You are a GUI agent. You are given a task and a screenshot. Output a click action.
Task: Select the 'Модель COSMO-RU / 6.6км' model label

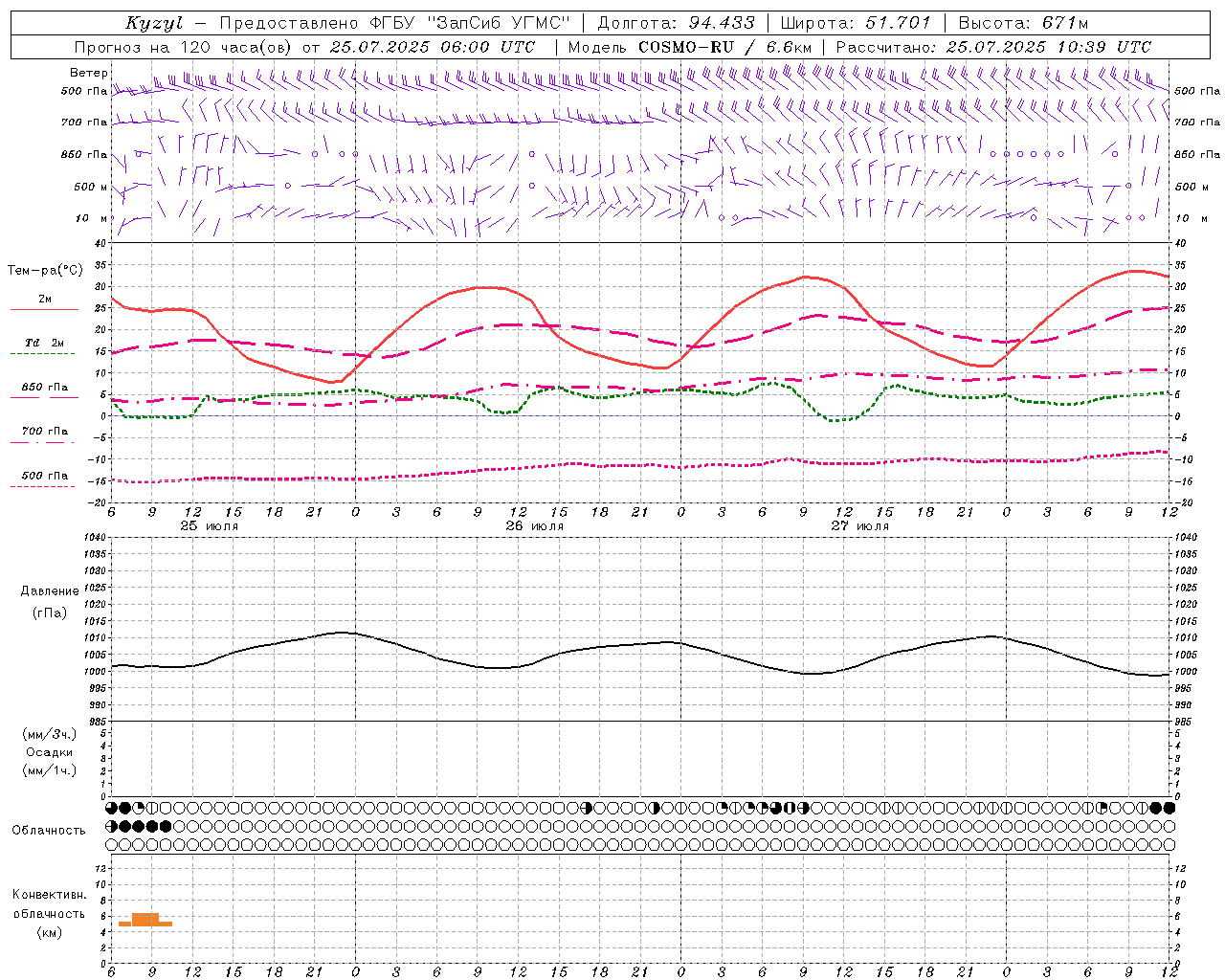click(689, 47)
